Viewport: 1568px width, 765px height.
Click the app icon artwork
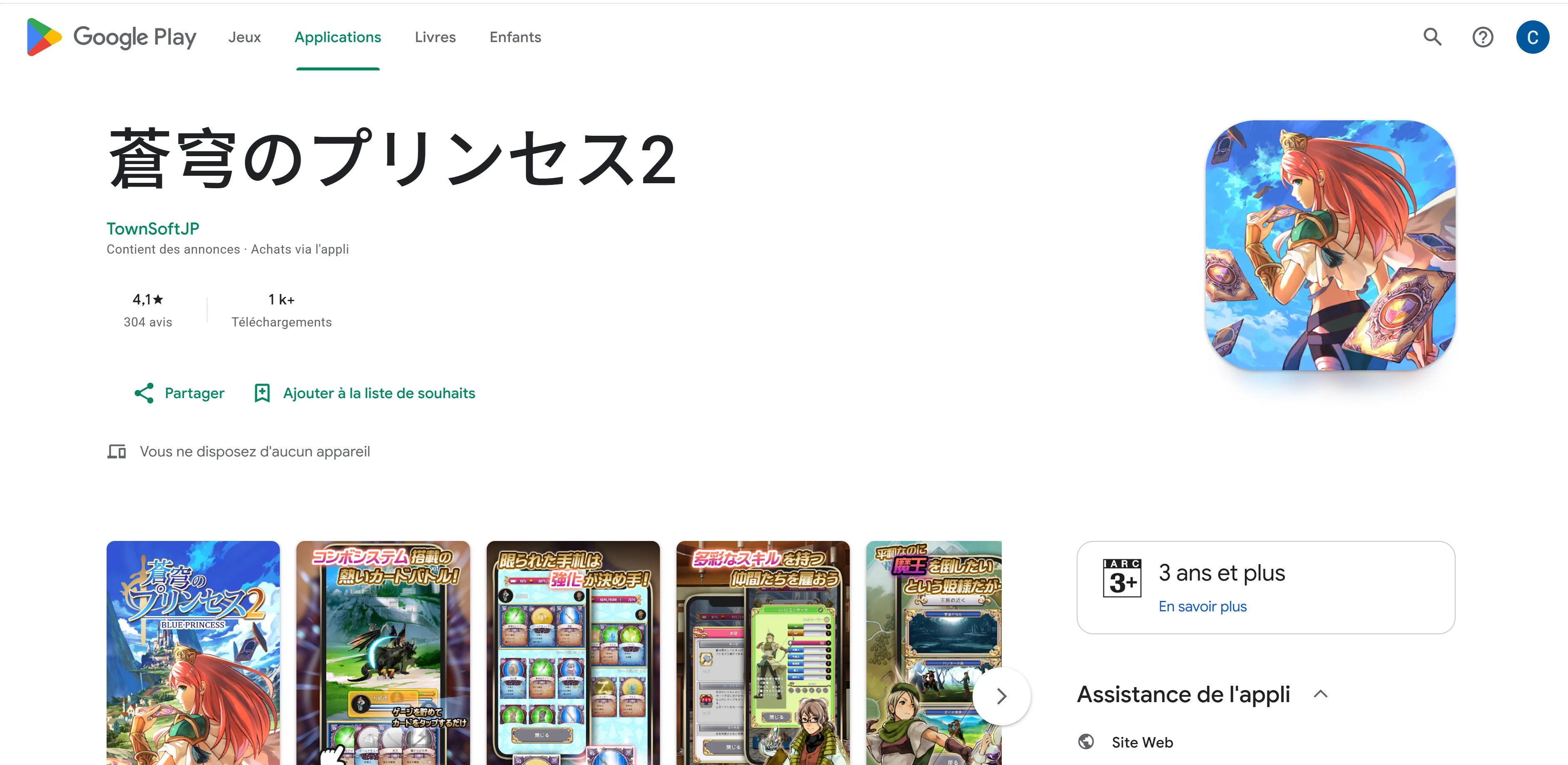pos(1331,245)
